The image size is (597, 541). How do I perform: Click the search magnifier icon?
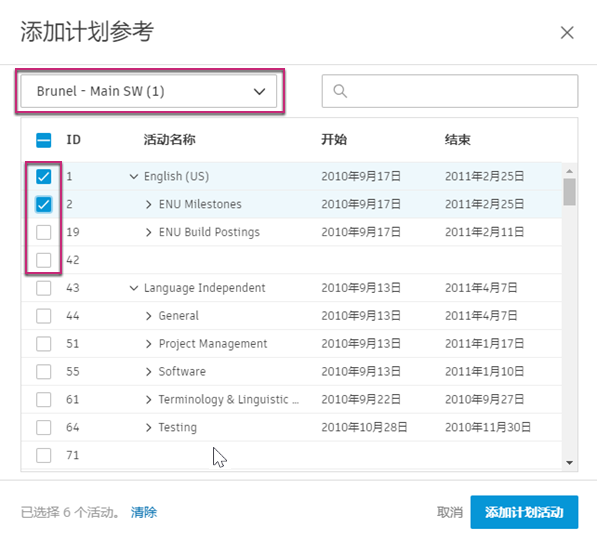[340, 91]
